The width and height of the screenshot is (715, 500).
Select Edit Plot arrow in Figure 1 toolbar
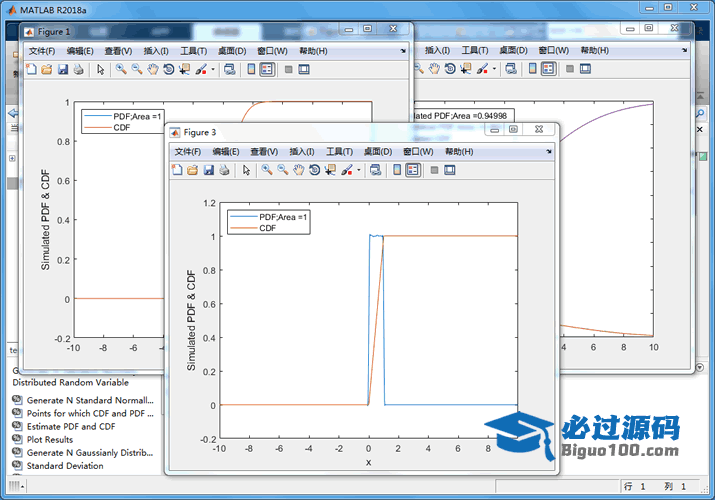100,69
